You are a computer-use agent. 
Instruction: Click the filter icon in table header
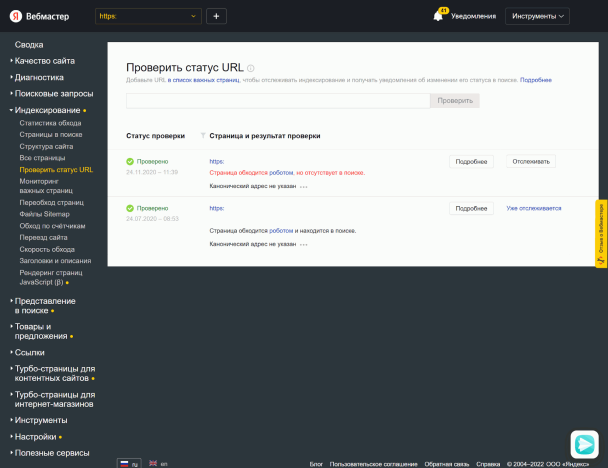point(204,135)
